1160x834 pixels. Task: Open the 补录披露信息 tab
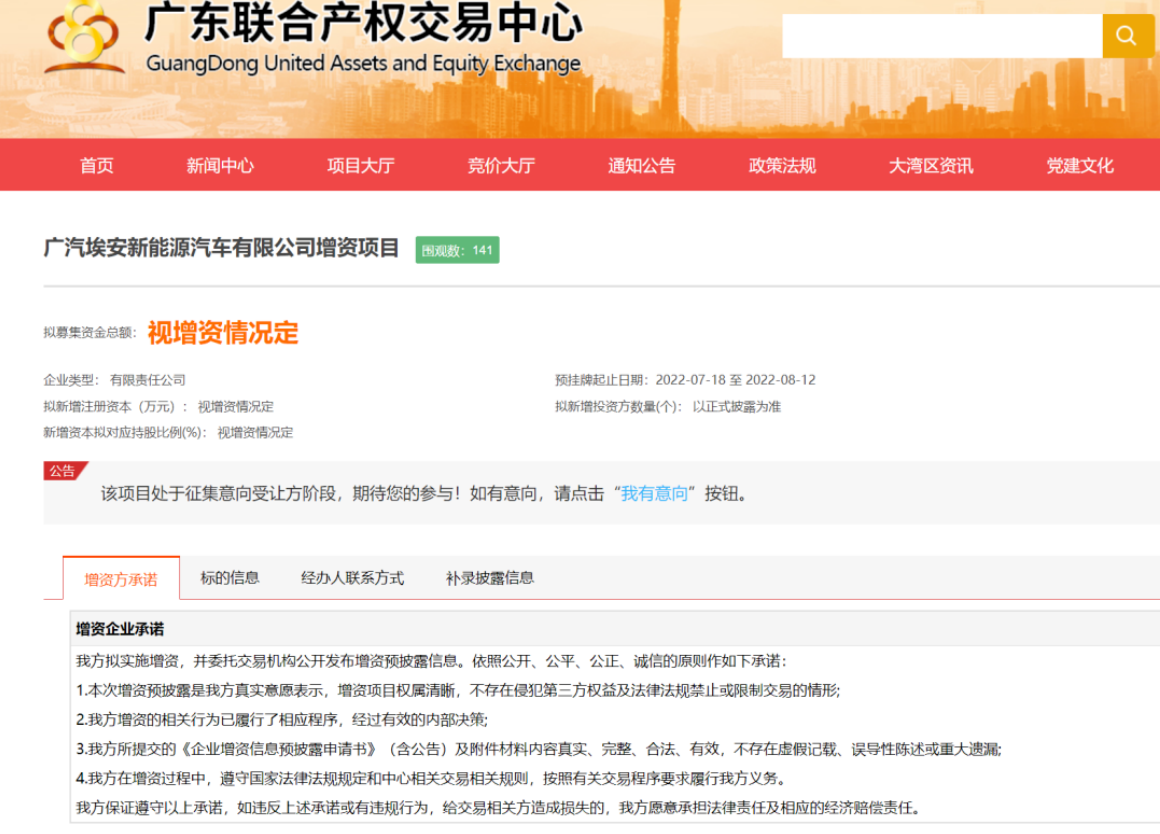click(489, 578)
